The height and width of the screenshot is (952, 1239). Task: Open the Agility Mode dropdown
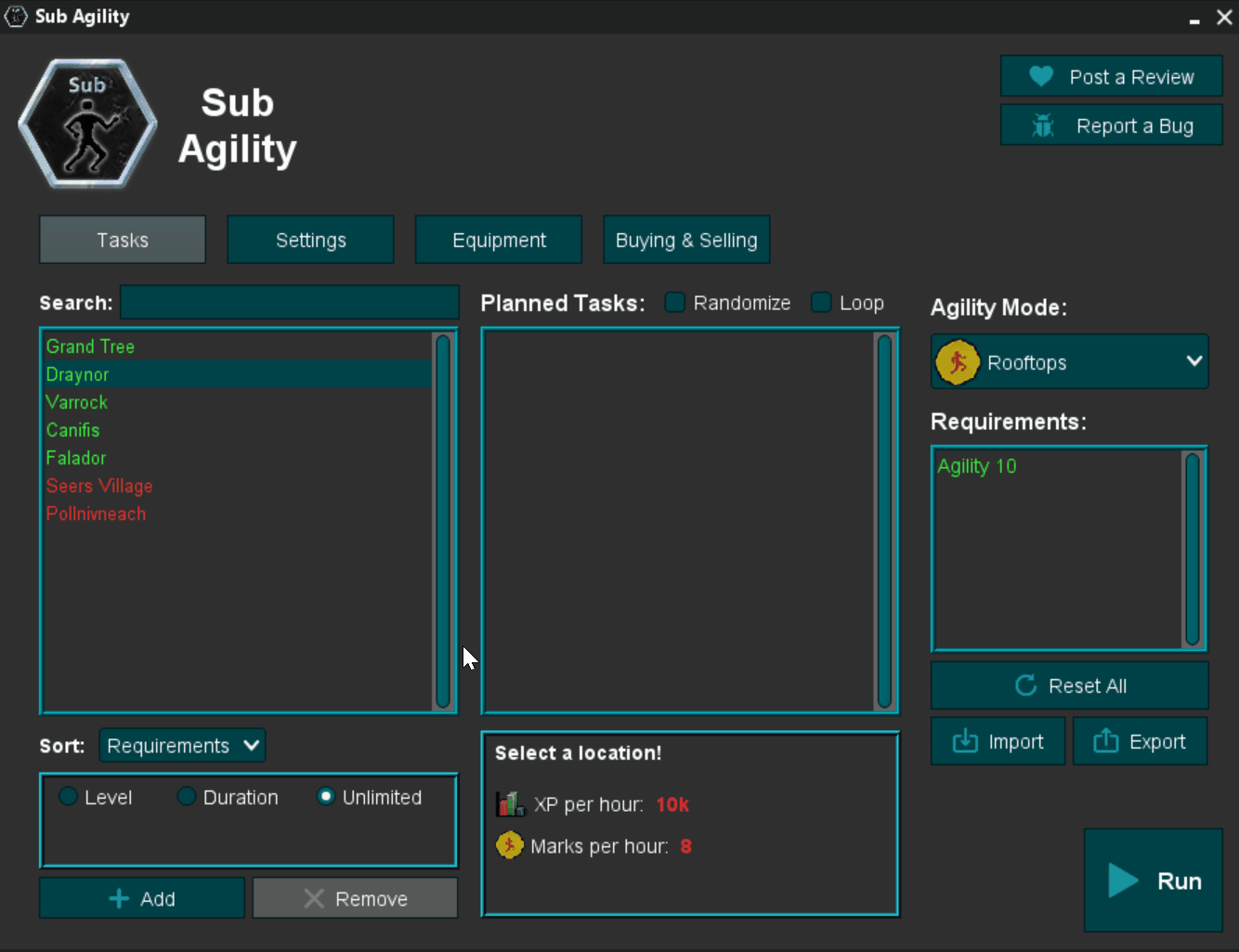(x=1069, y=362)
